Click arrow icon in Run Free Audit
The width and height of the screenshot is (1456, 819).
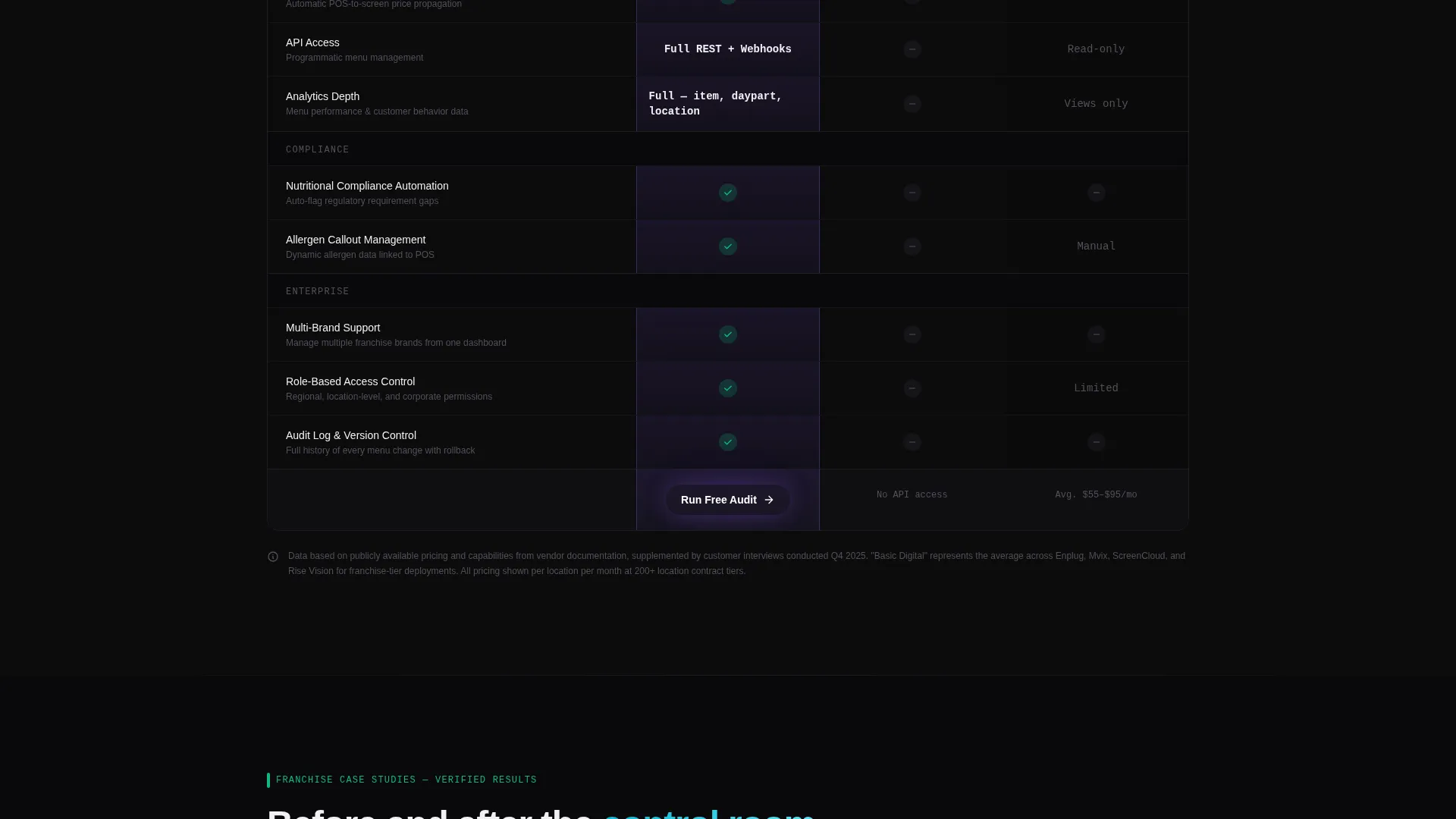coord(769,500)
